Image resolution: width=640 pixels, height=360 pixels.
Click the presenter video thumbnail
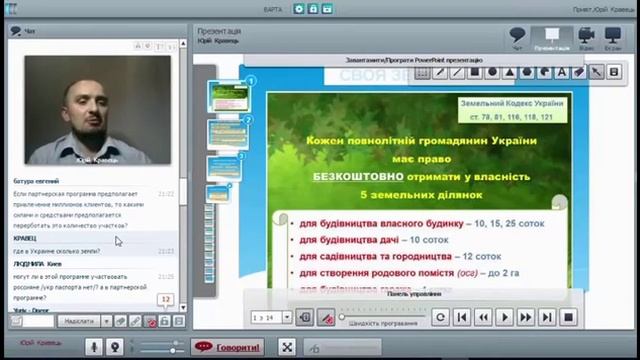[98, 110]
